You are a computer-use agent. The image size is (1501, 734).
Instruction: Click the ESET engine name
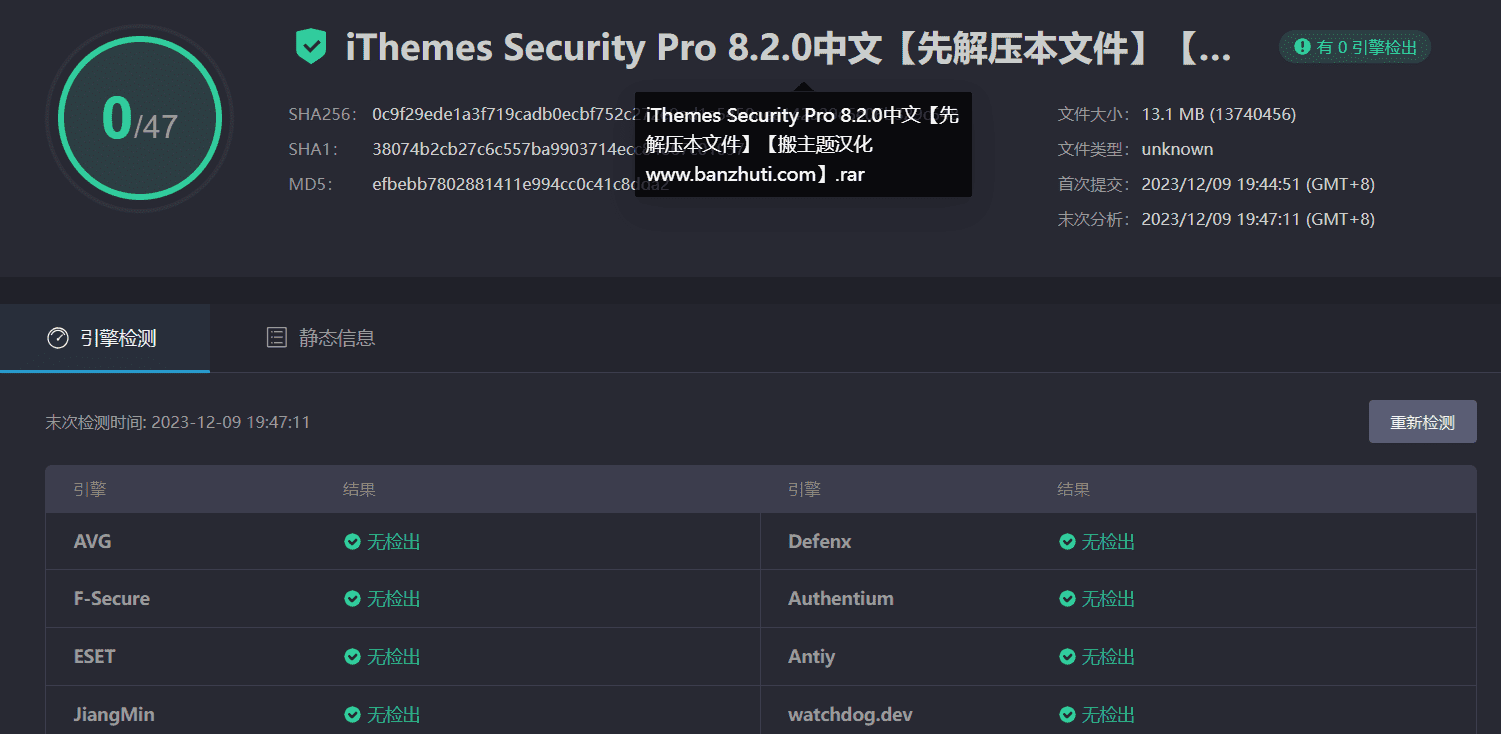(95, 657)
